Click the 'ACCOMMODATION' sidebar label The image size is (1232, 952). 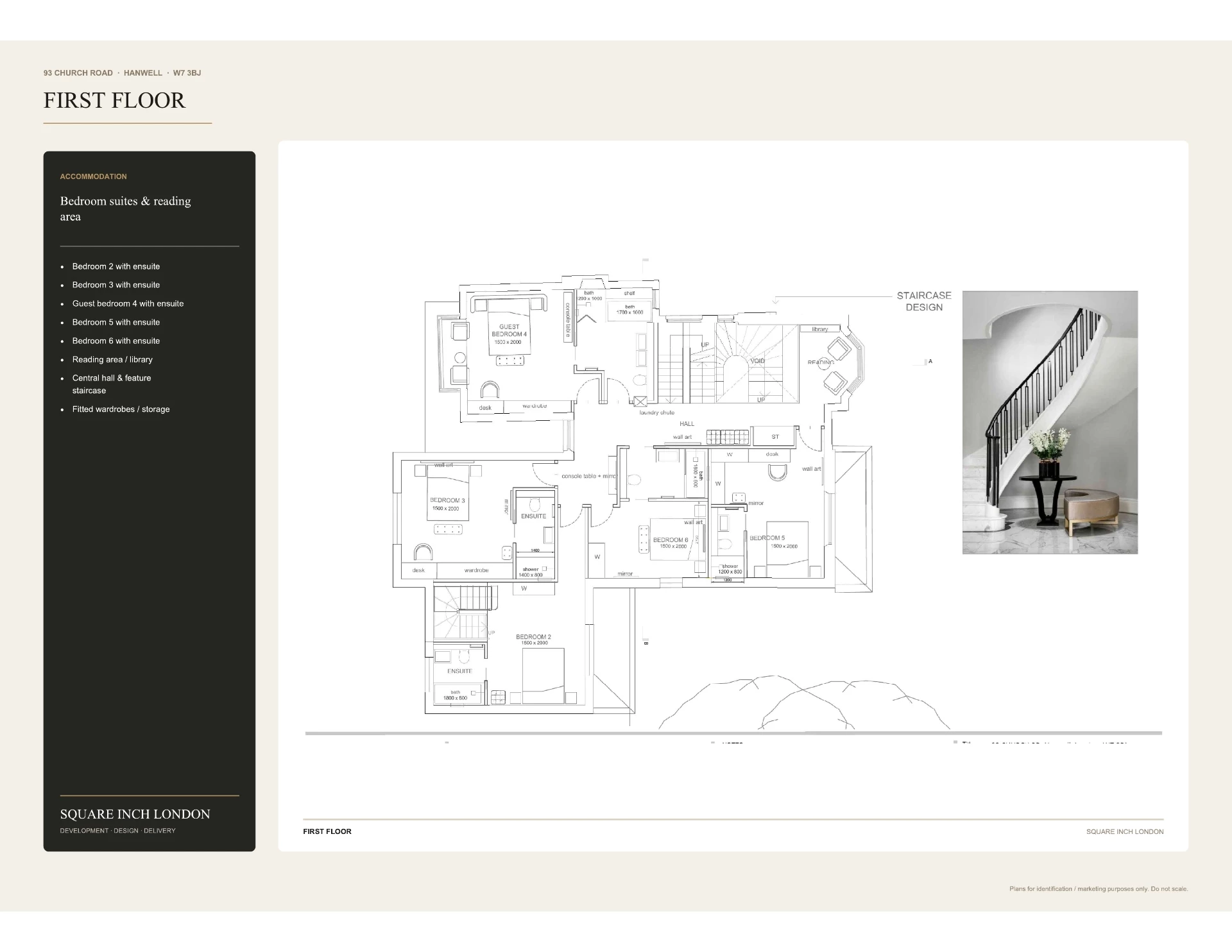tap(94, 176)
